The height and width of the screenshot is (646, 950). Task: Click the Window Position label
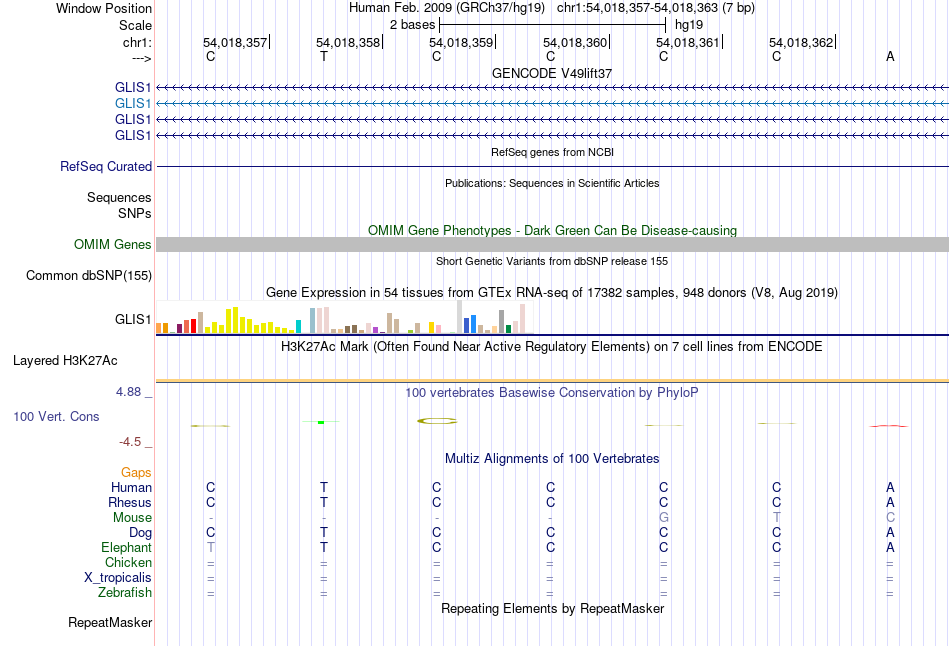point(104,8)
